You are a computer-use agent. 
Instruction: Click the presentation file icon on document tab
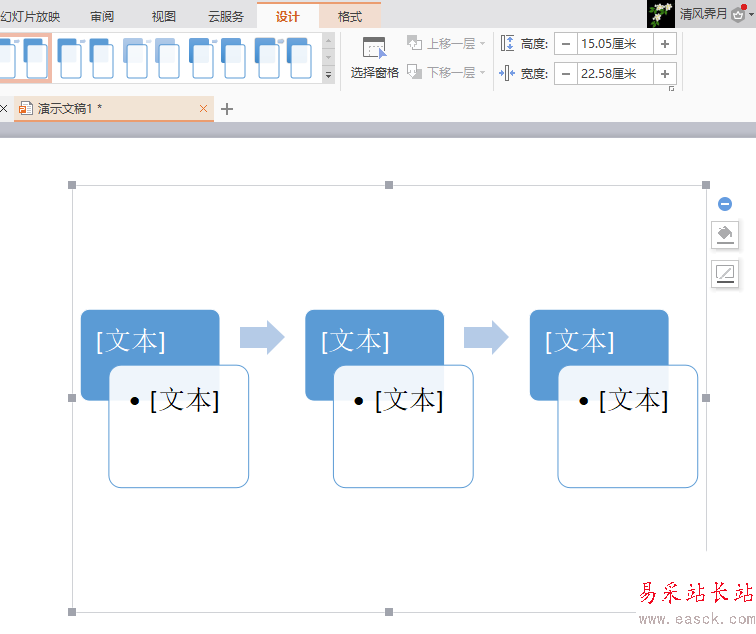pos(26,108)
